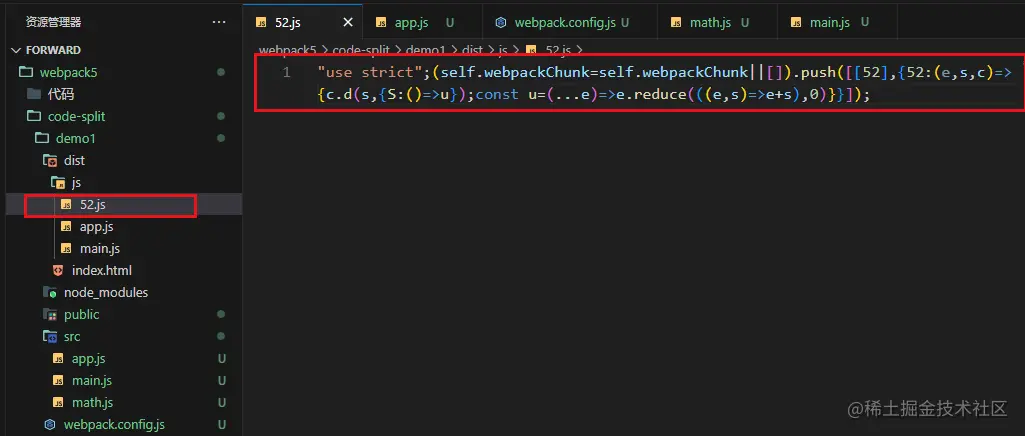This screenshot has width=1025, height=436.
Task: Click the public folder icon
Action: (x=49, y=314)
